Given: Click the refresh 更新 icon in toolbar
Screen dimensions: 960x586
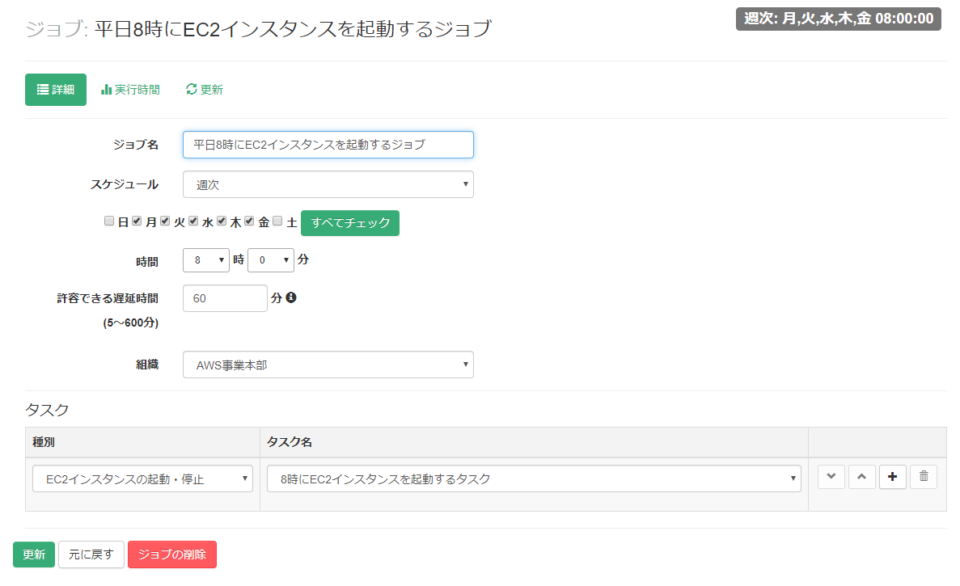Looking at the screenshot, I should pos(194,89).
